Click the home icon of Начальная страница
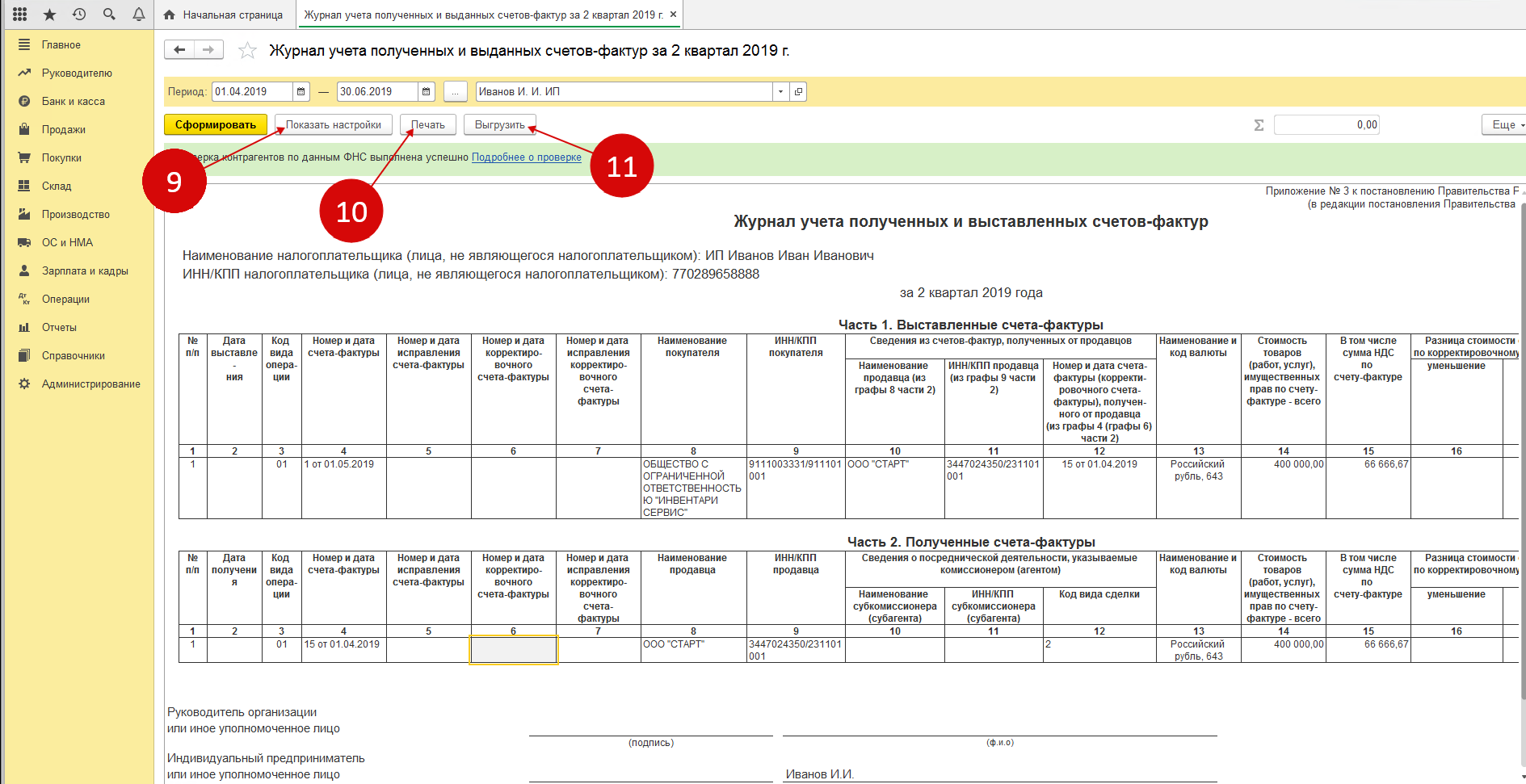 click(169, 15)
